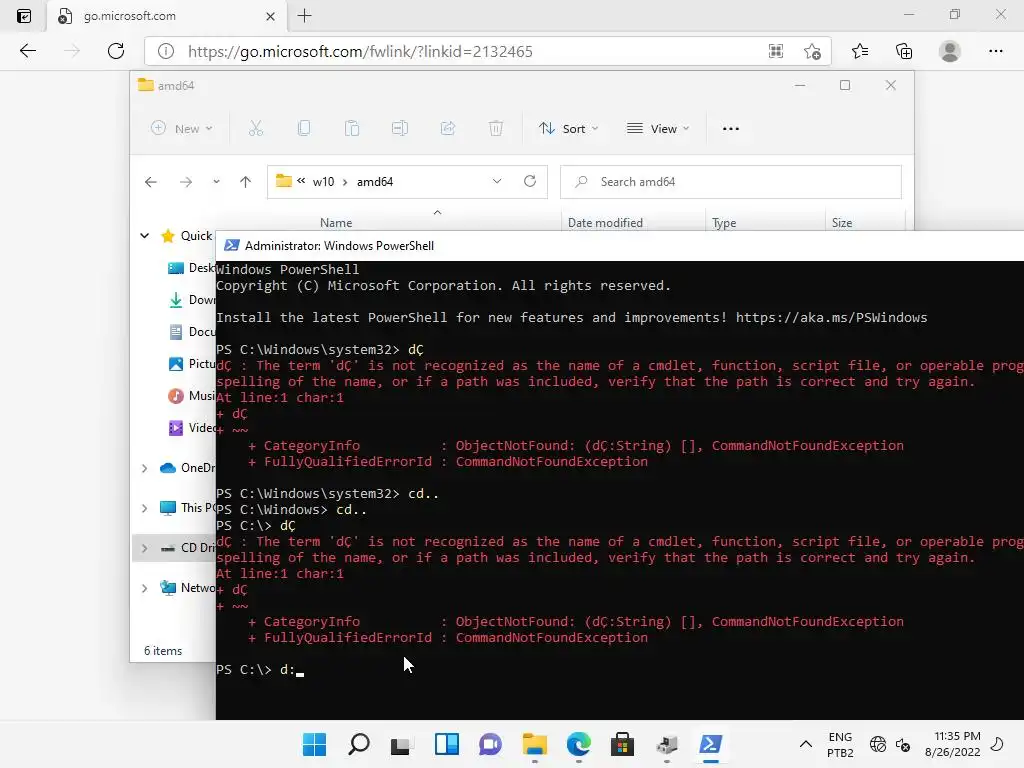1024x768 pixels.
Task: Select Desktop in the navigation pane
Action: point(191,268)
